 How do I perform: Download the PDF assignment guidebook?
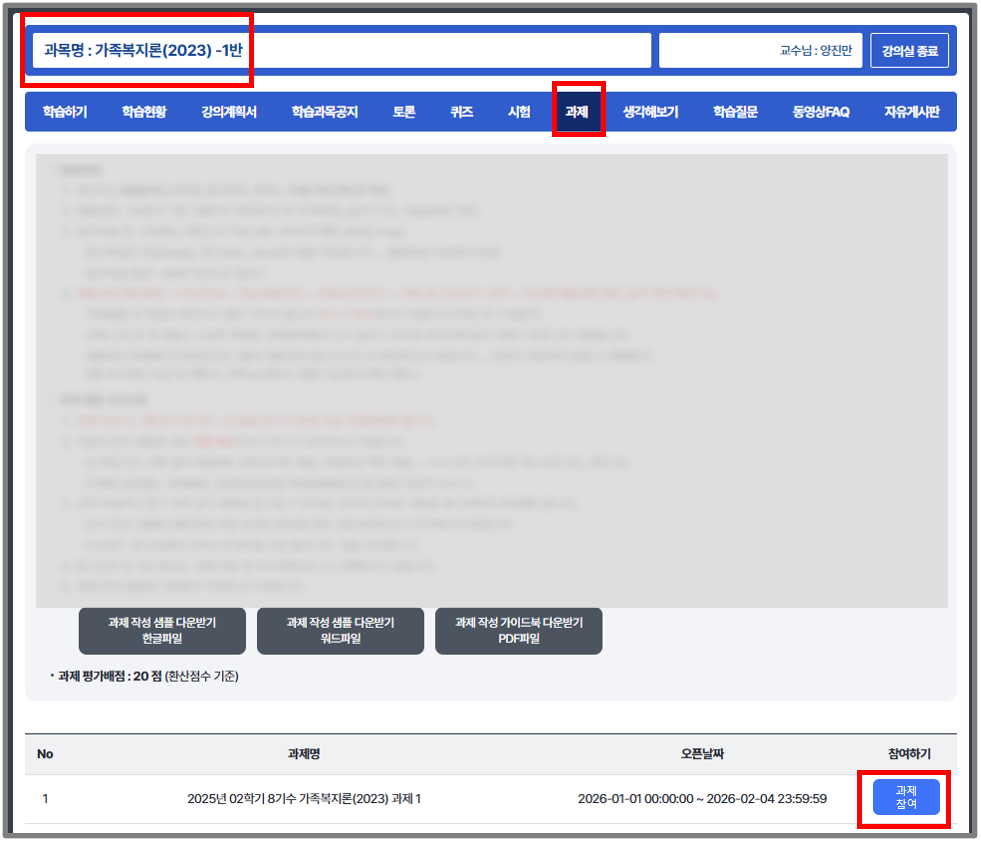pyautogui.click(x=518, y=630)
